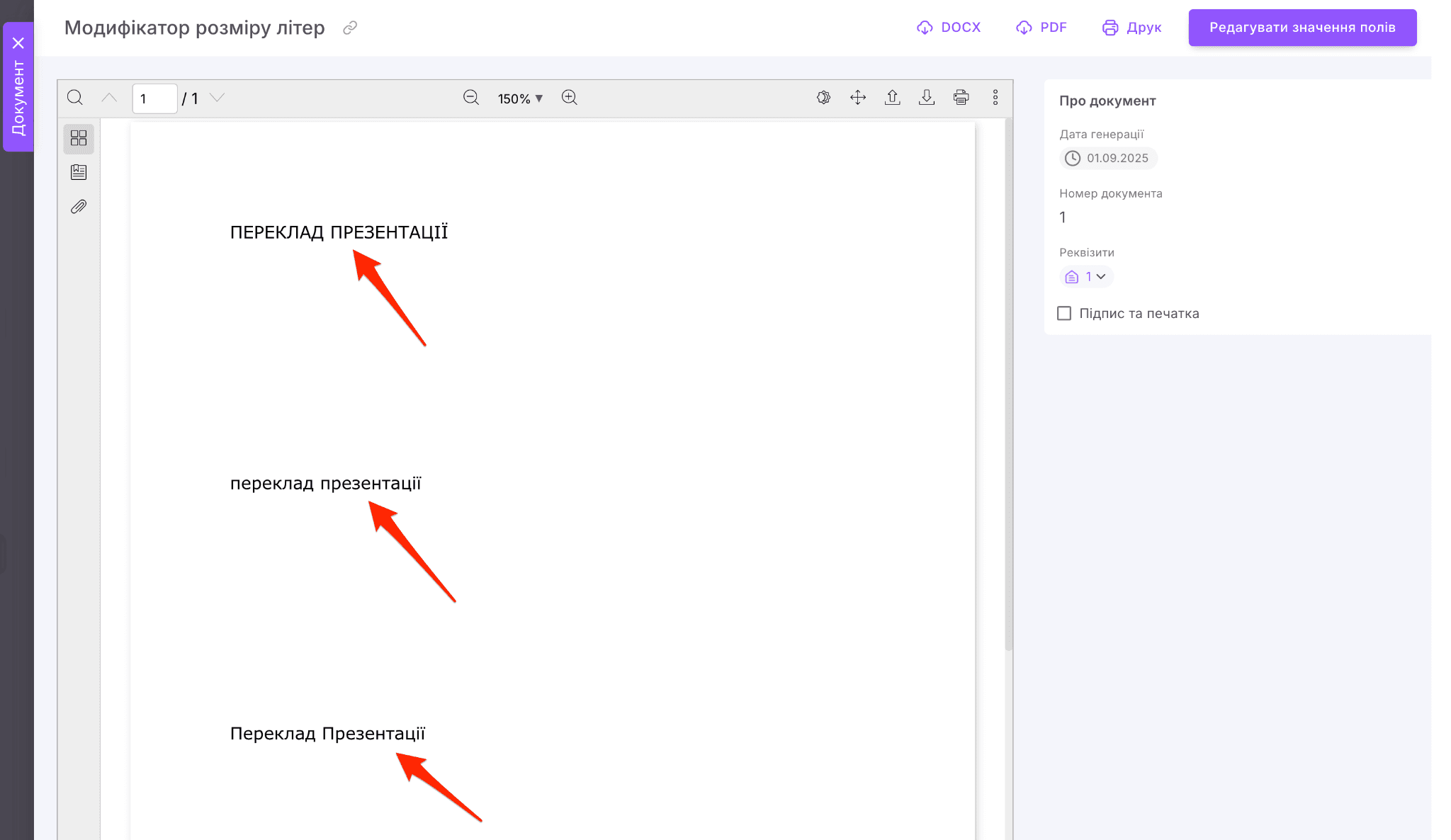Click the printer icon in viewer toolbar
Screen dimensions: 1451x840
(x=961, y=98)
